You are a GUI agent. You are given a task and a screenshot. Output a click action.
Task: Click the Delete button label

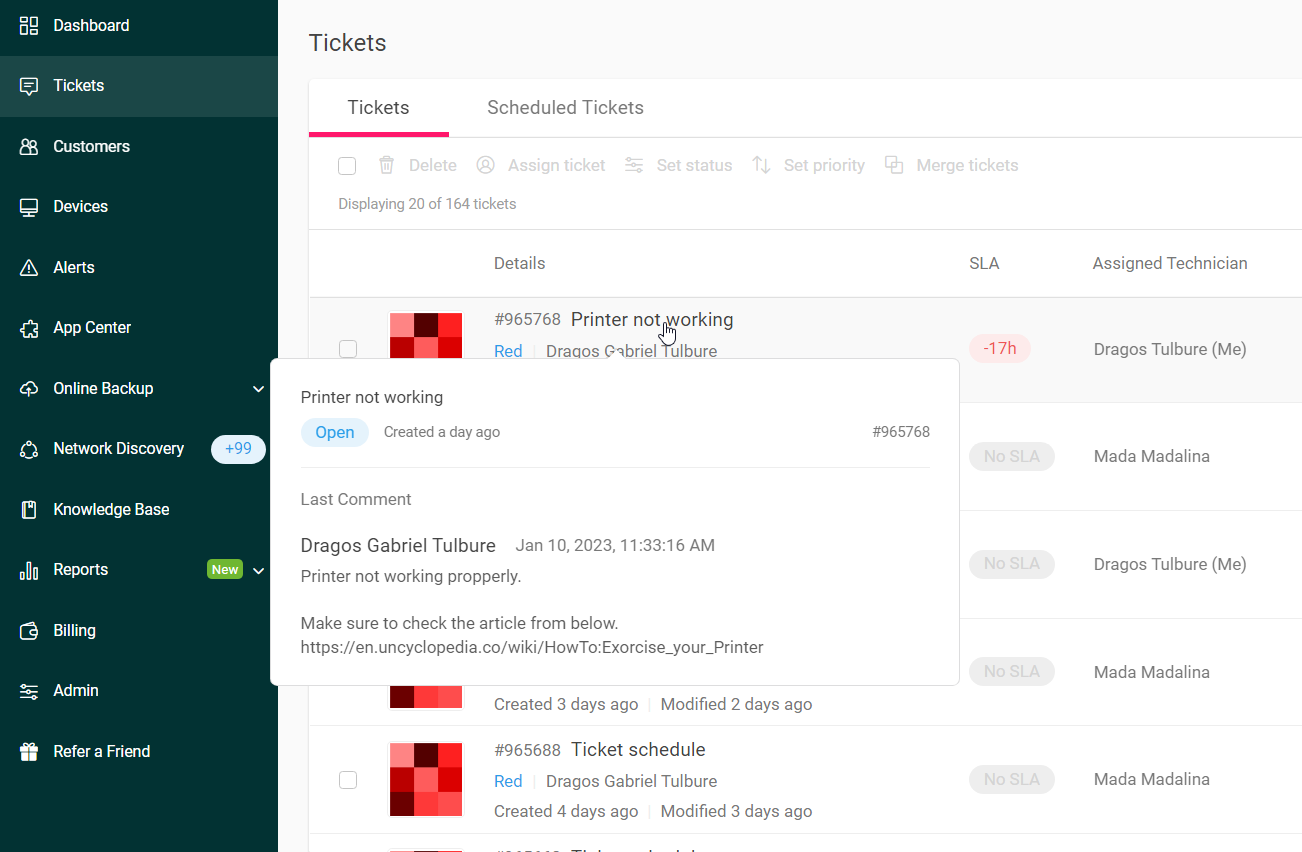[433, 165]
